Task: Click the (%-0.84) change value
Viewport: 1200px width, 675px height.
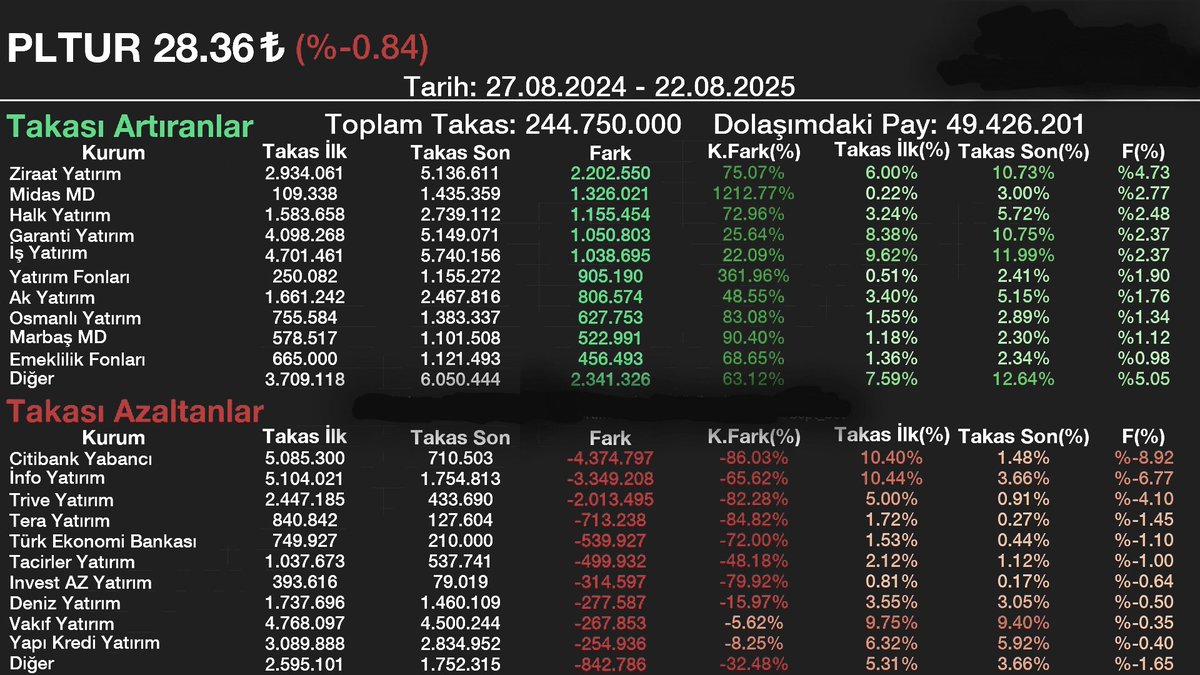Action: [x=362, y=48]
